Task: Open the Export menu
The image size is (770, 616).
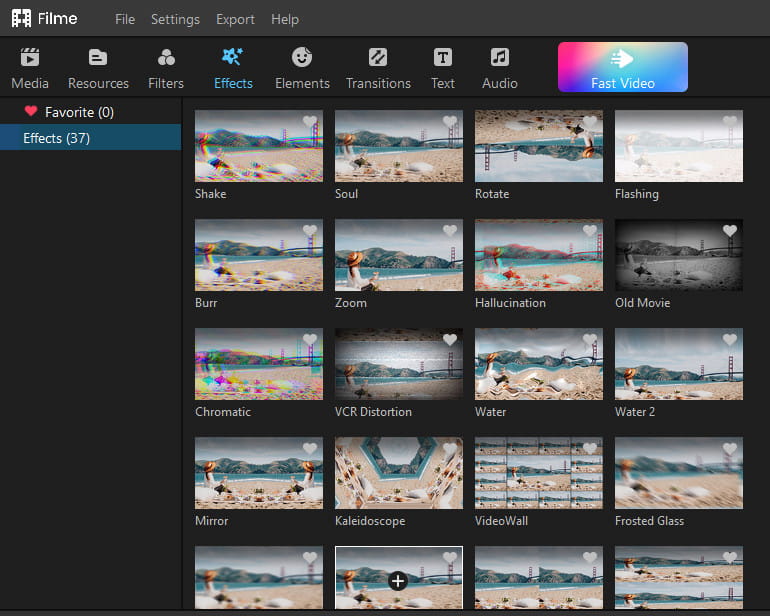Action: 235,19
